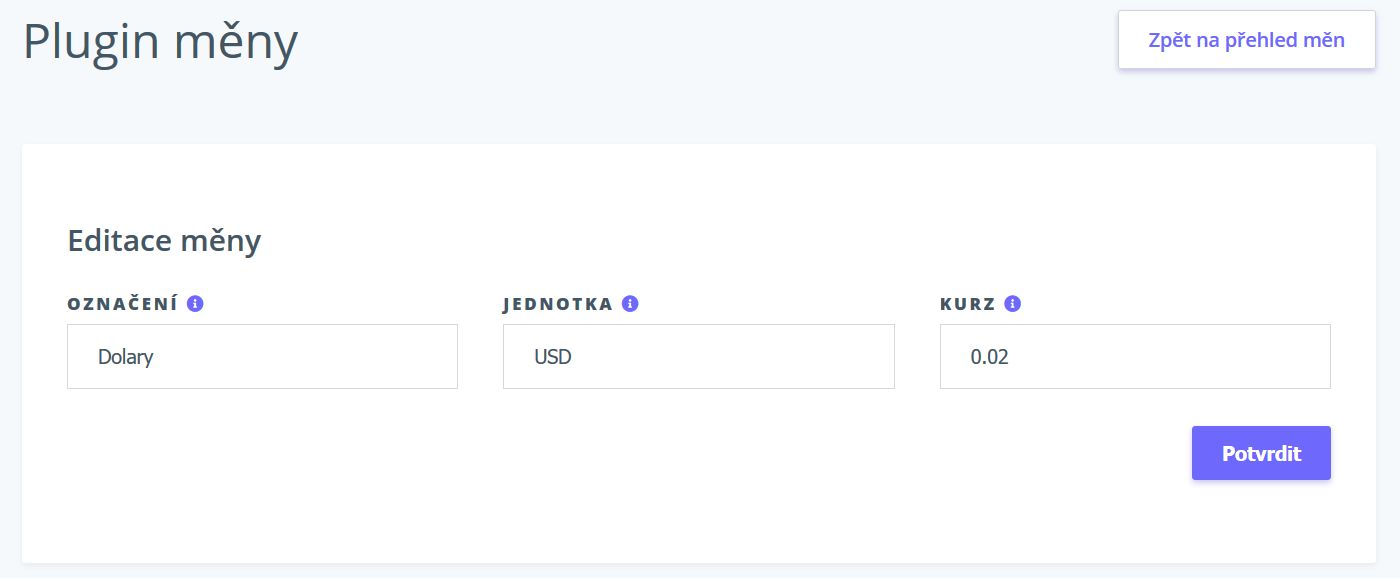This screenshot has width=1400, height=578.
Task: Focus the Označení input field
Action: 262,356
